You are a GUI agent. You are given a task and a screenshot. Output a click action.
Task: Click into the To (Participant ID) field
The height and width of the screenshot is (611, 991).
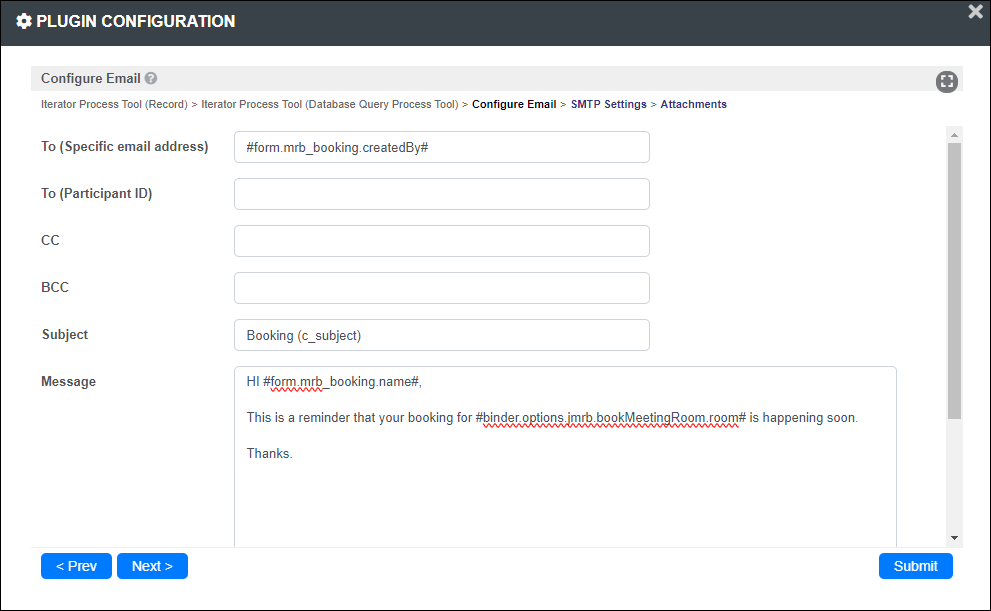point(442,194)
